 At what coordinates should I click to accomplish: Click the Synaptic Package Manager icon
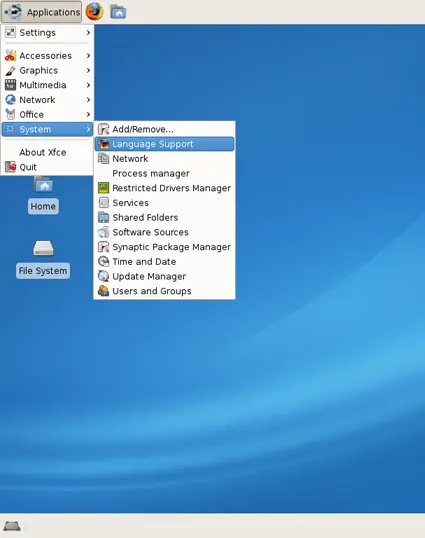[103, 247]
